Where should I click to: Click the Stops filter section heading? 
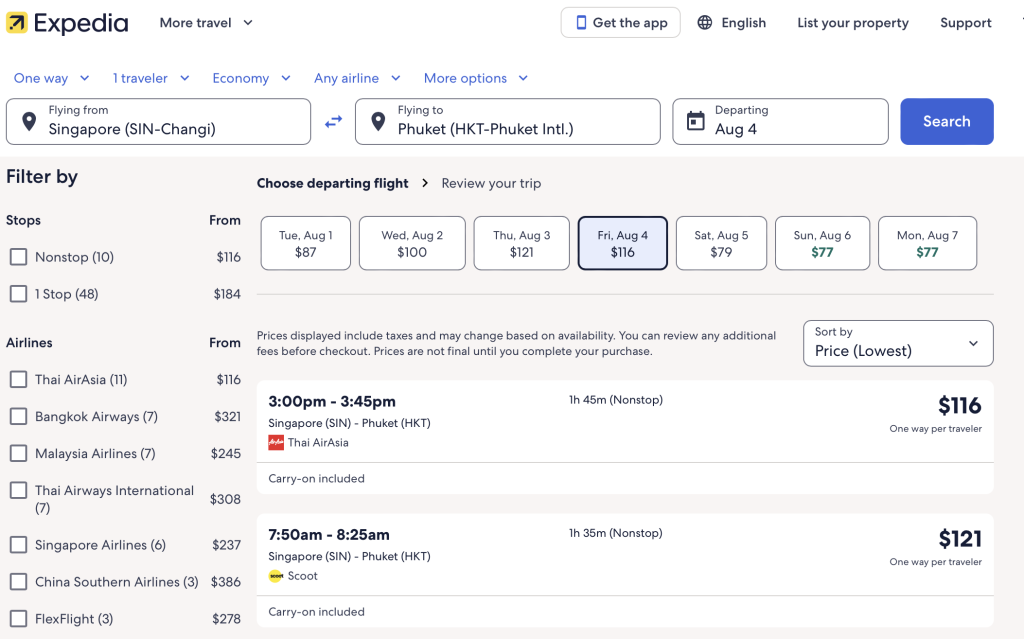(x=24, y=220)
